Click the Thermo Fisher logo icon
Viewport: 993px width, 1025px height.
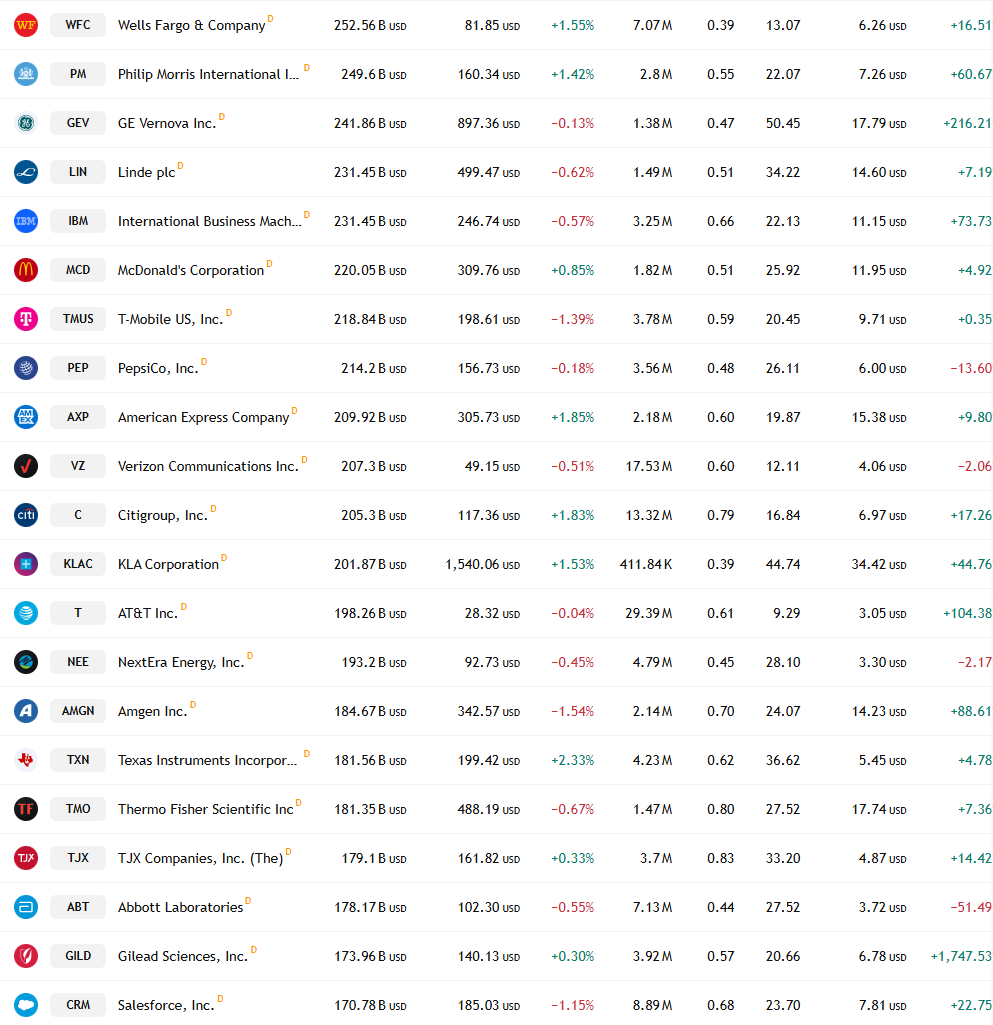pos(25,809)
